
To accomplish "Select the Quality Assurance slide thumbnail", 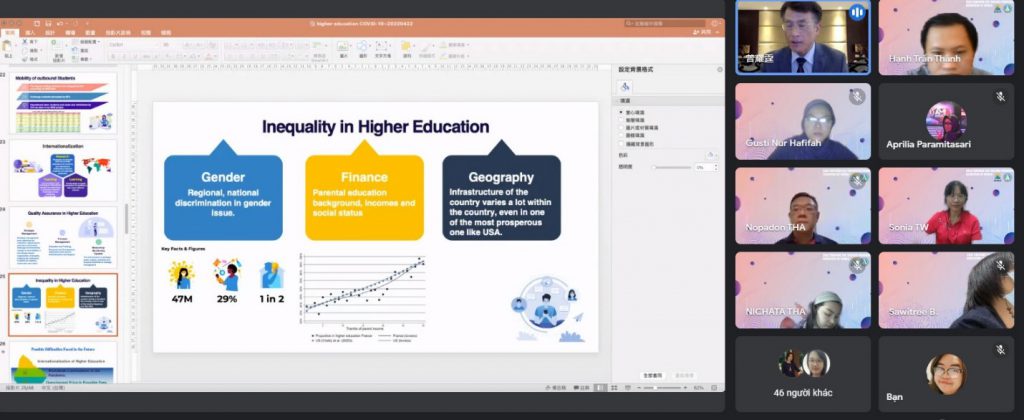I will click(x=63, y=238).
